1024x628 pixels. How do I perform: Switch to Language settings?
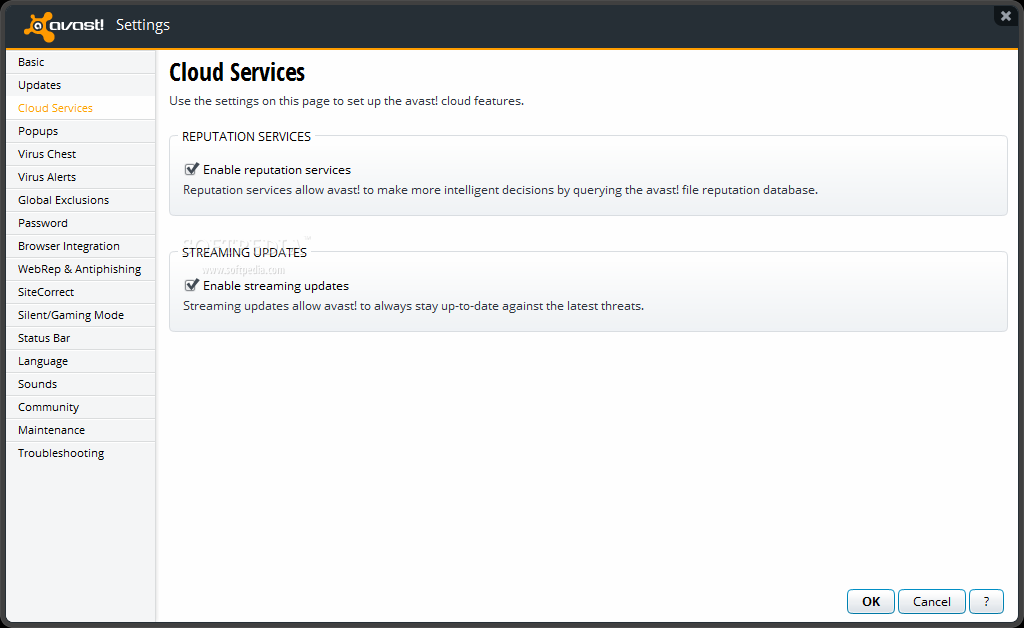coord(81,361)
